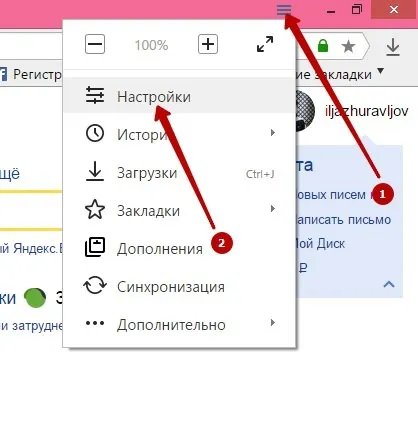Screen dimensions: 418x438
Task: Click the Facebook bookmark icon in the bookmarks bar
Action: click(x=3, y=74)
